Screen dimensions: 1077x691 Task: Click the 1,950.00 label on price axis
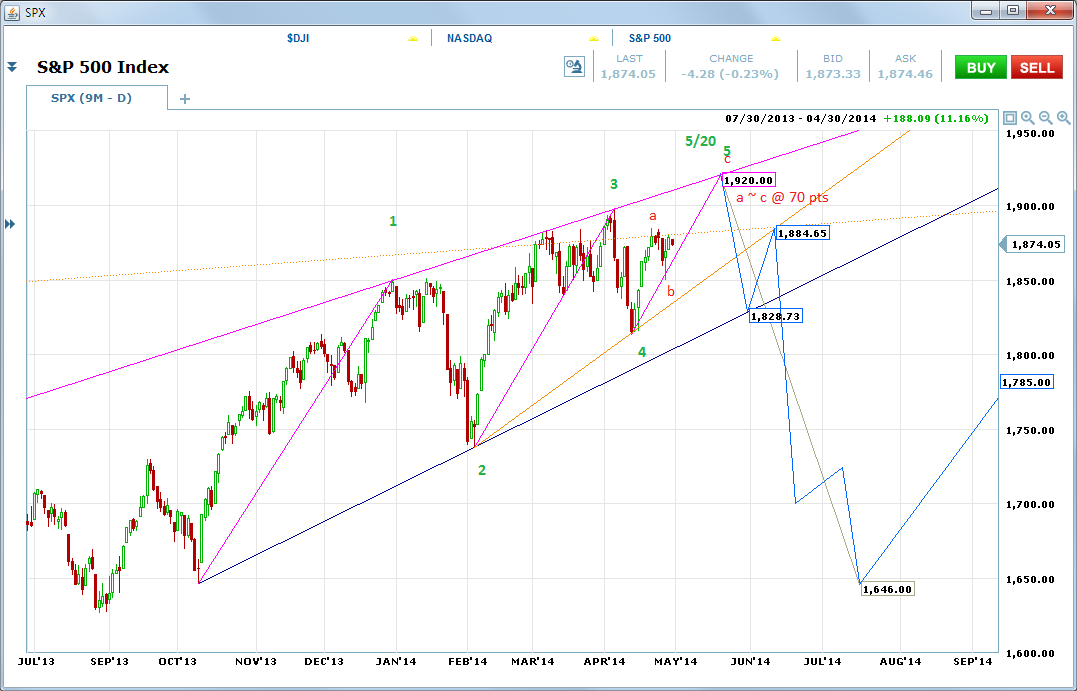[x=1030, y=133]
